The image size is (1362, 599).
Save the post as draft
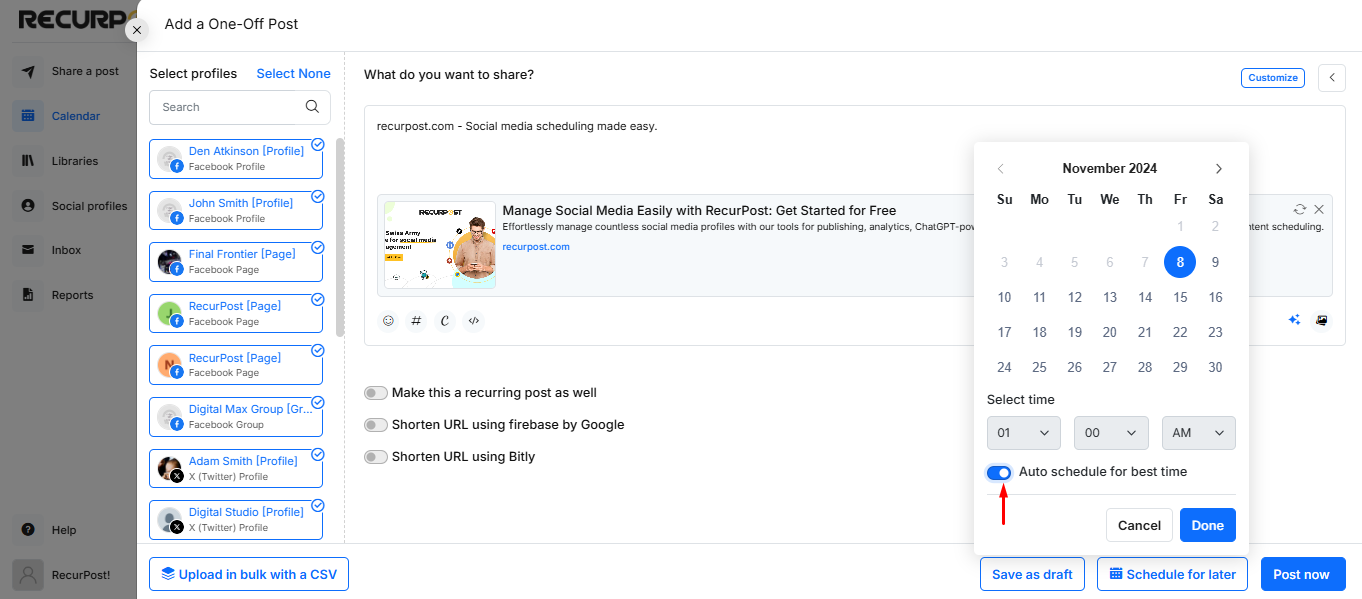(1032, 574)
